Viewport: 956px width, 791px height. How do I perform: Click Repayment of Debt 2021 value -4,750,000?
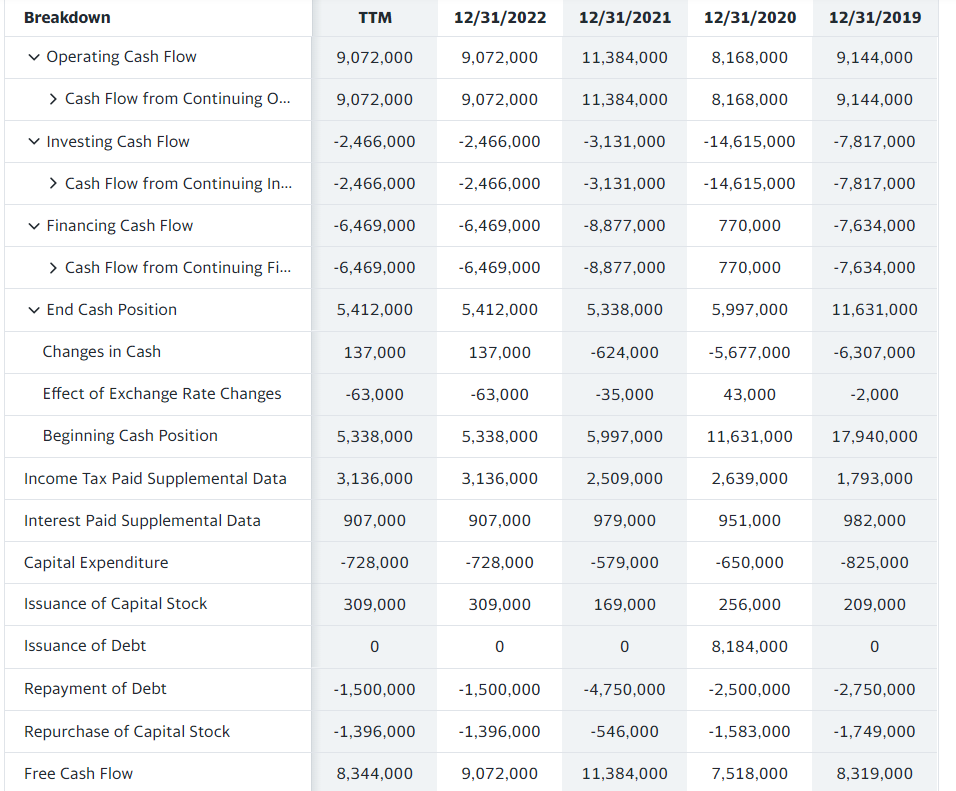625,690
